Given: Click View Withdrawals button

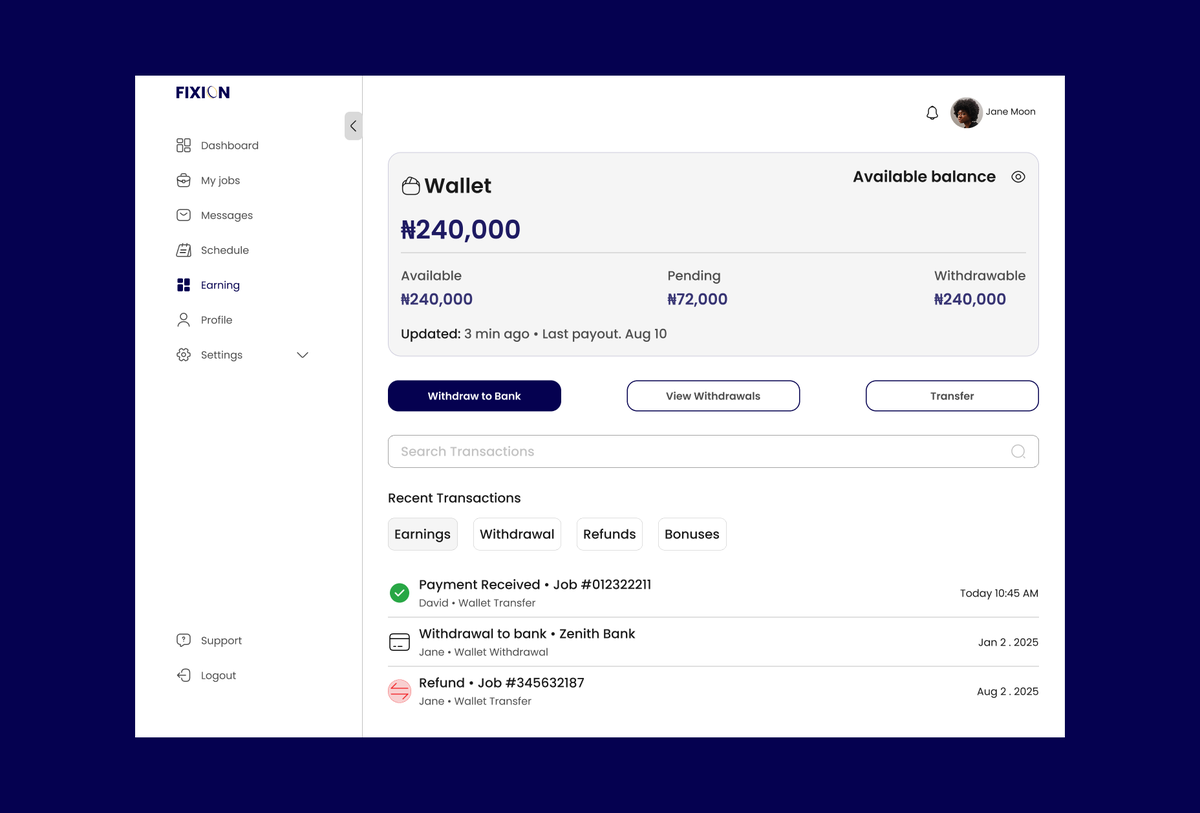Looking at the screenshot, I should (713, 396).
